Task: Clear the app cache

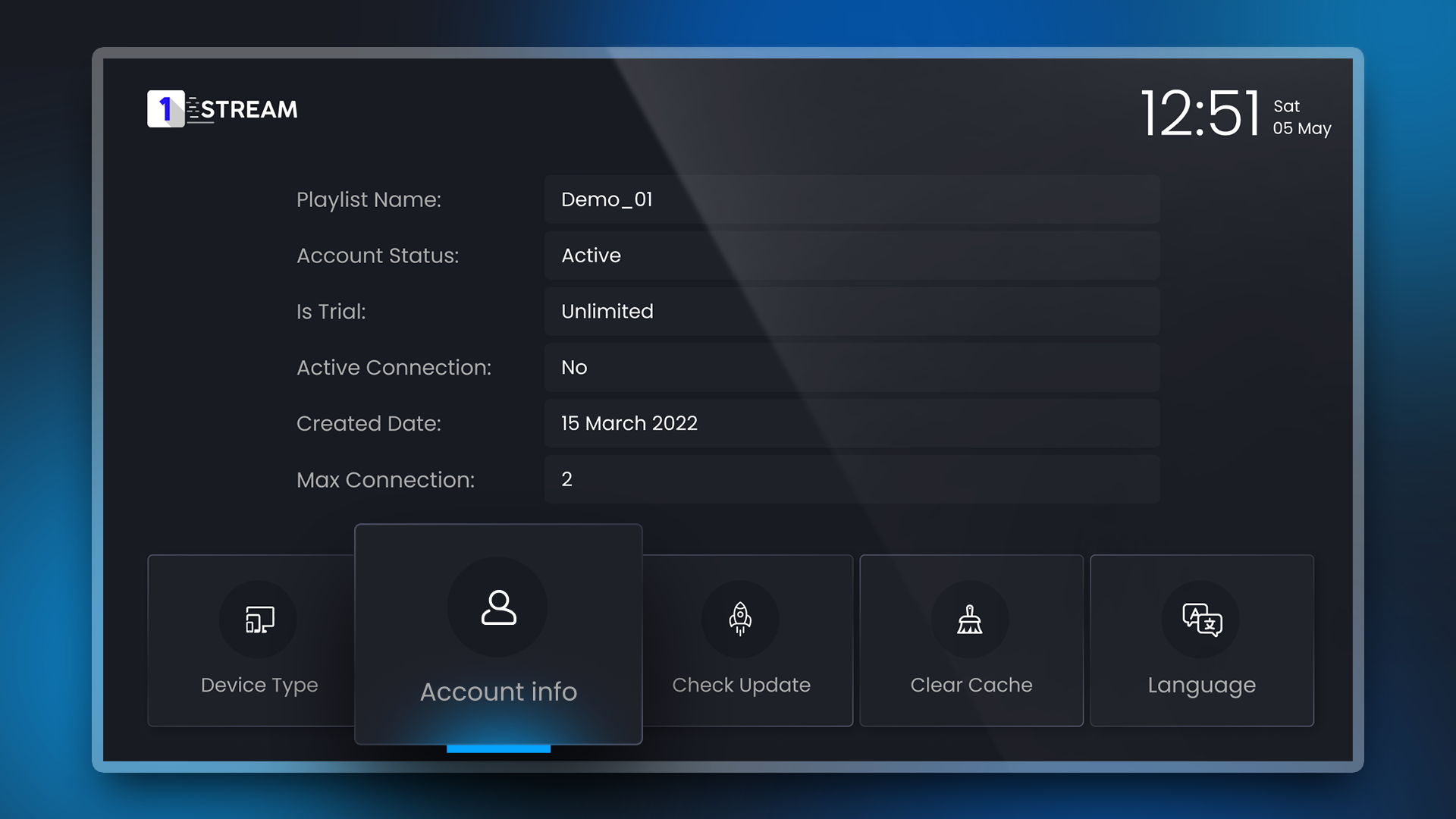Action: click(971, 640)
